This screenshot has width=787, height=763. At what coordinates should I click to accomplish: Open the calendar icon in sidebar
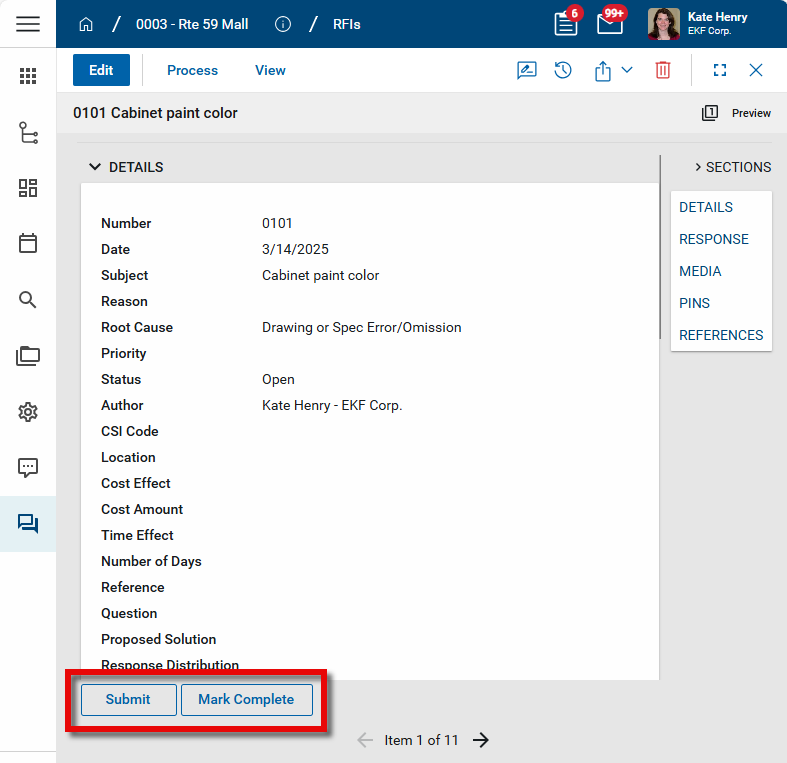pyautogui.click(x=28, y=243)
